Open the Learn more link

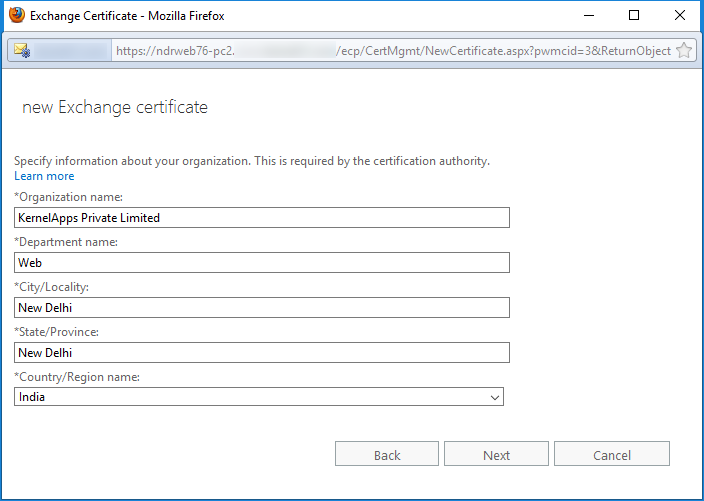point(44,176)
